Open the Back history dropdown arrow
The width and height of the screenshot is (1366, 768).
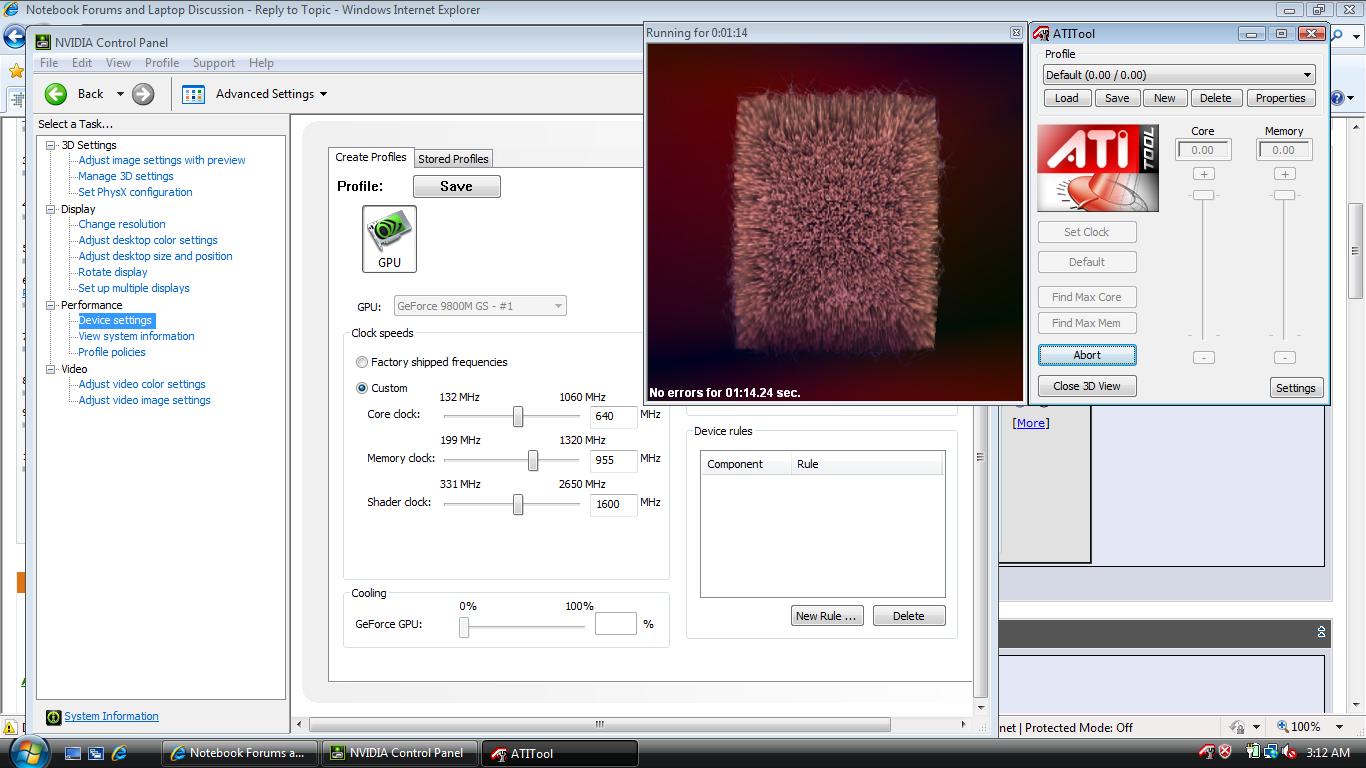coord(120,94)
